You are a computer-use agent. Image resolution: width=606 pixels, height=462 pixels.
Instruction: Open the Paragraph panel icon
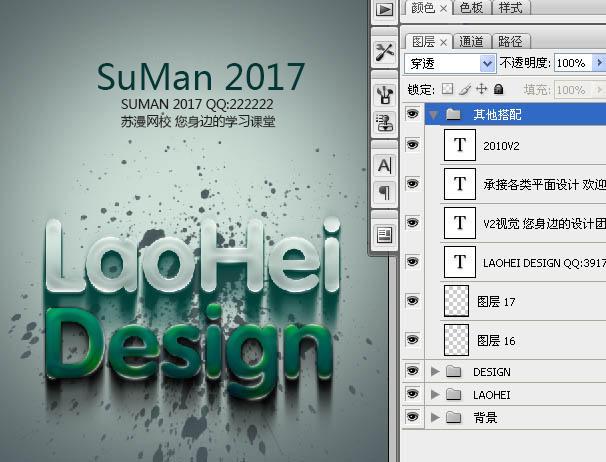click(384, 191)
